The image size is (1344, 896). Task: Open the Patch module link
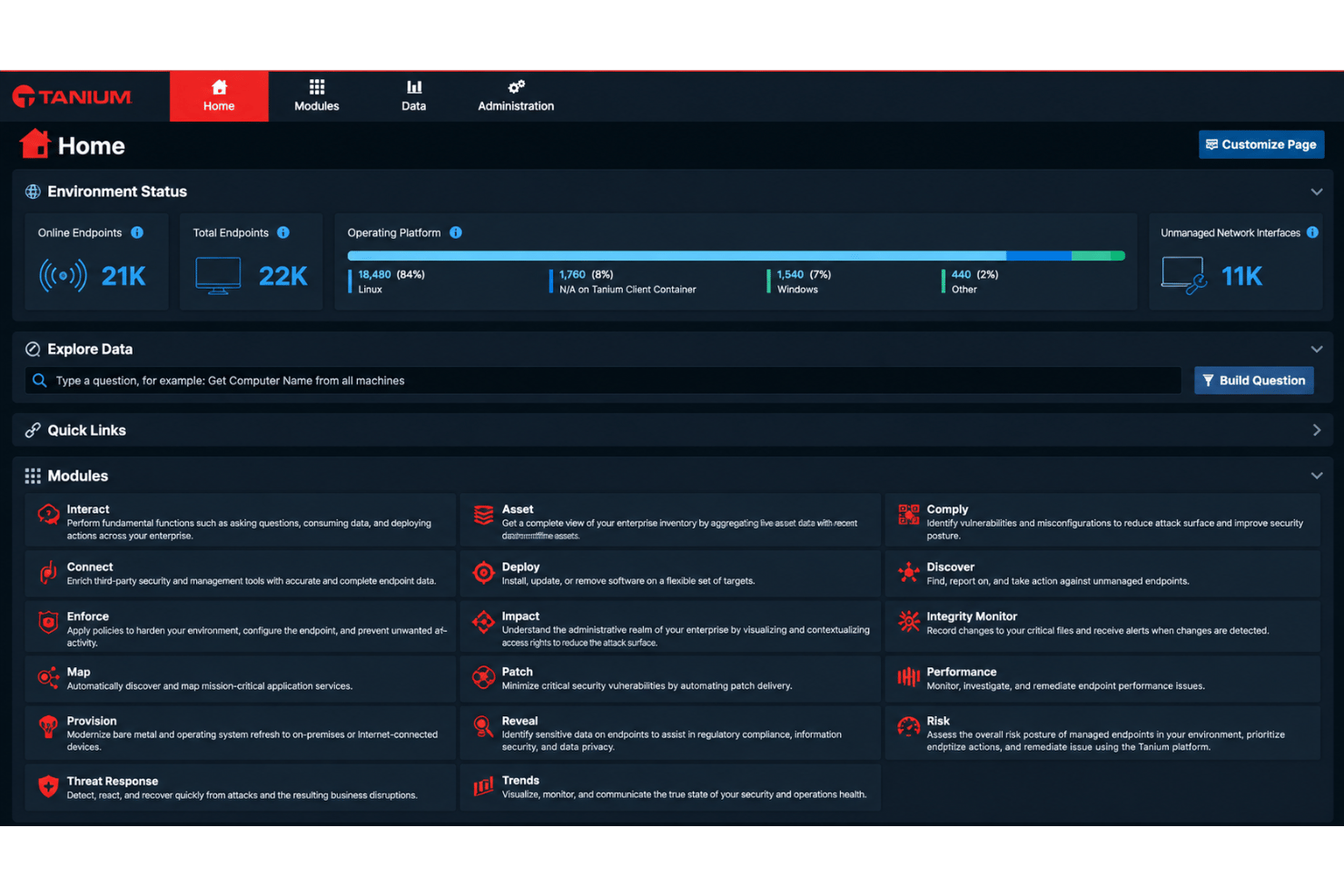tap(517, 672)
